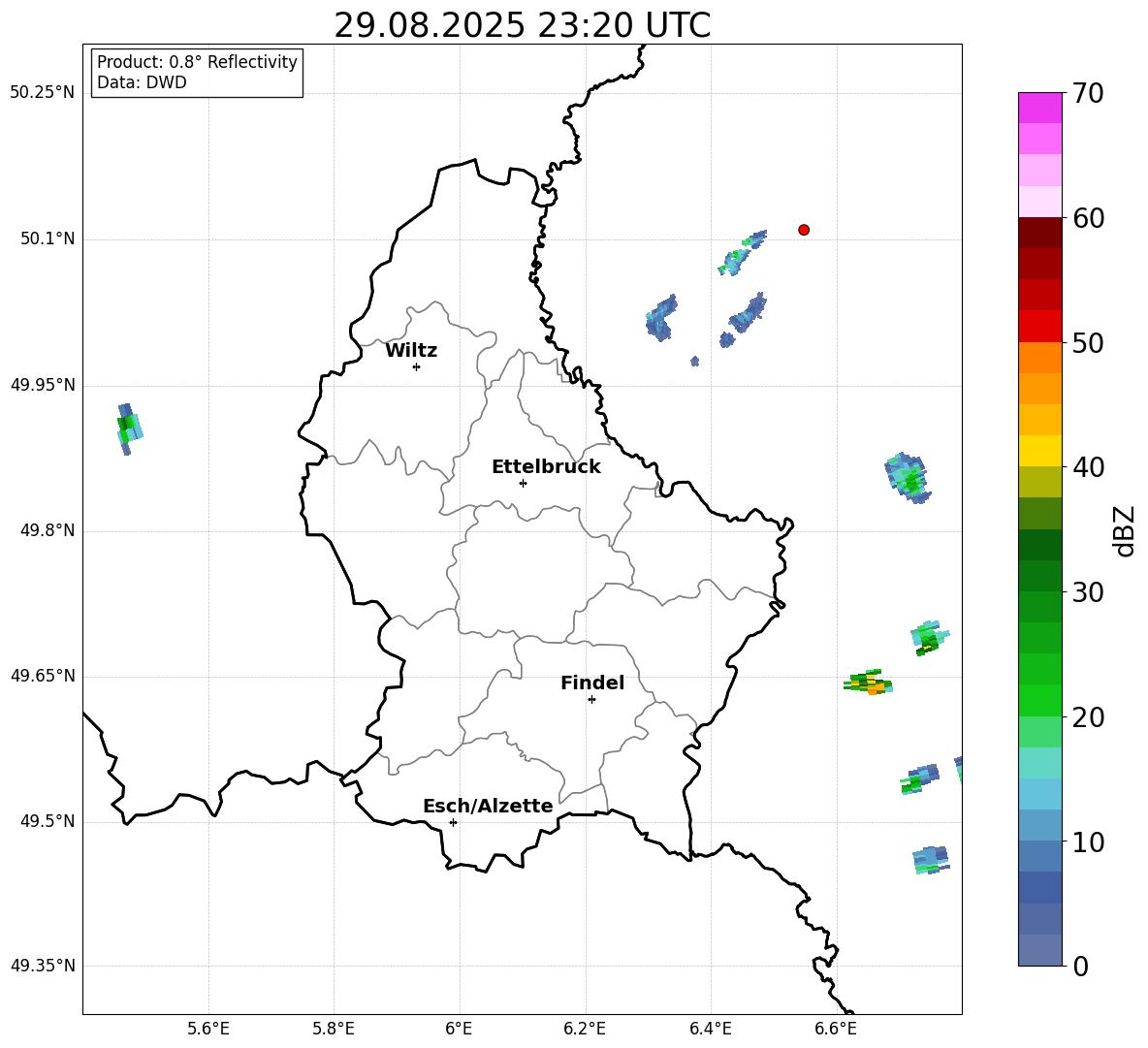Click the 49.8°N latitude label
Screen dimensions: 1148x1048
coord(48,530)
